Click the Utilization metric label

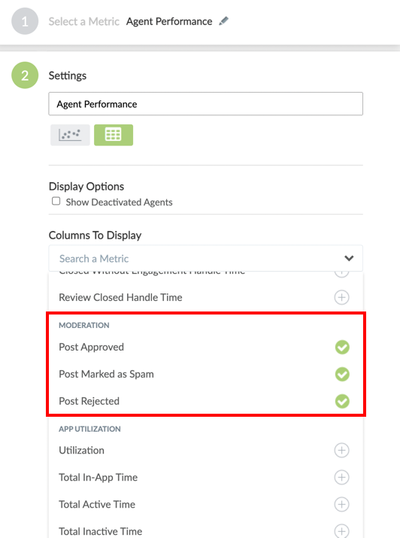(x=82, y=450)
